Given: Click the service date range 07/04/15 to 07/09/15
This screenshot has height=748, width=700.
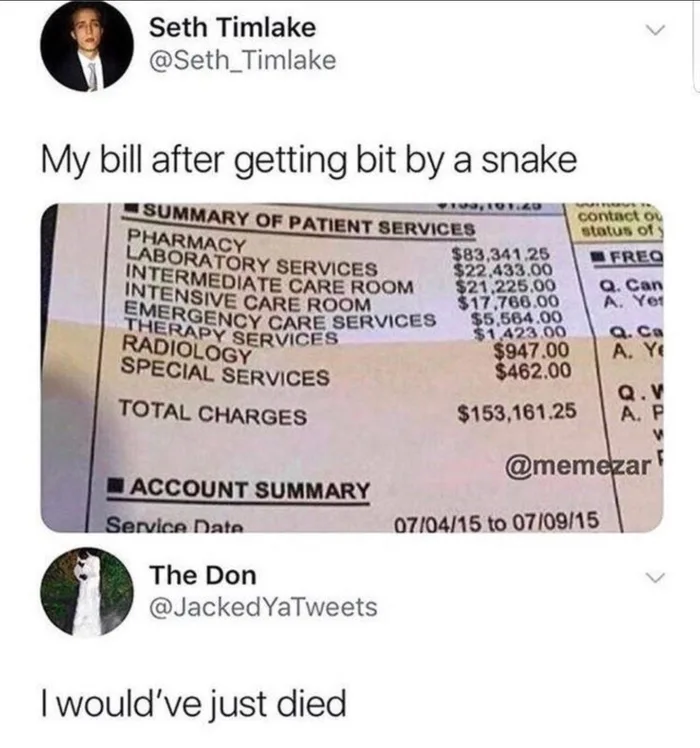Looking at the screenshot, I should (x=496, y=522).
